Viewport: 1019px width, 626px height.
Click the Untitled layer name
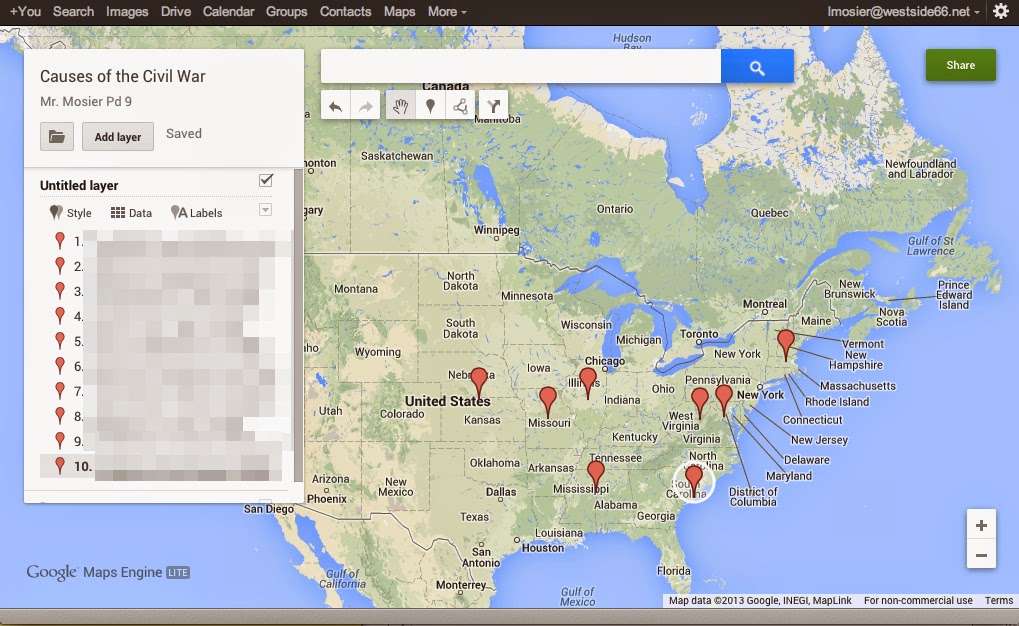(x=79, y=185)
